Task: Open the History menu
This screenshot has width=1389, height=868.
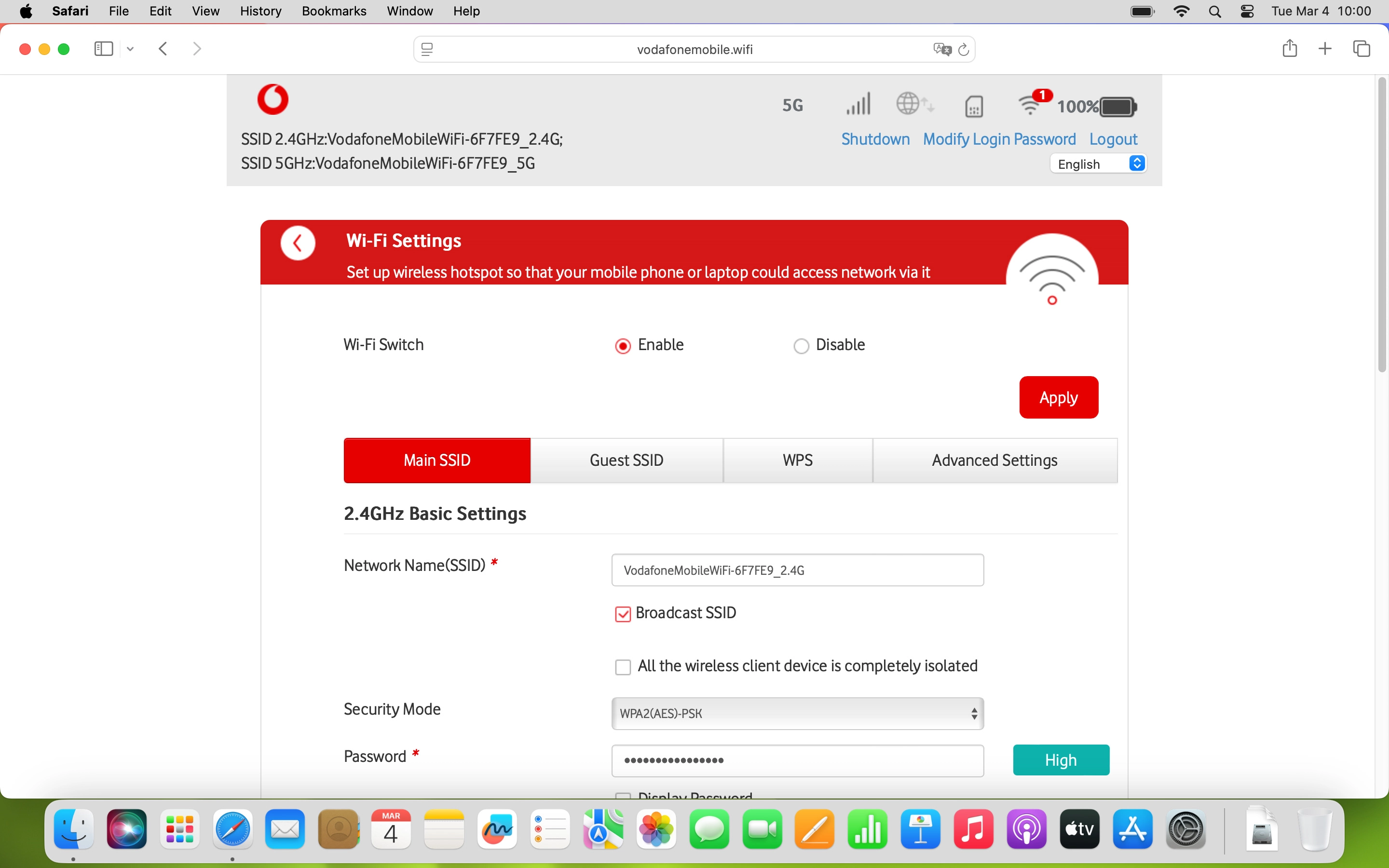Action: pos(260,11)
